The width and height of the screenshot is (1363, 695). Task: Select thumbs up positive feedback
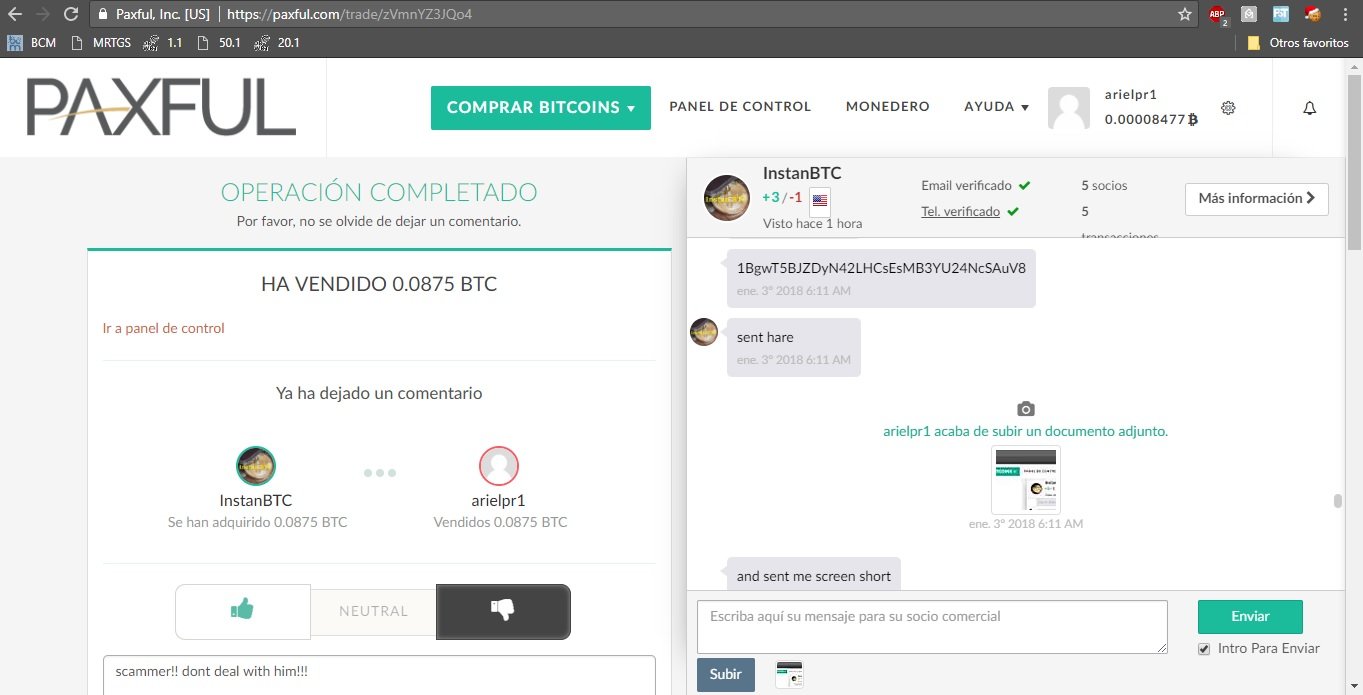(243, 611)
